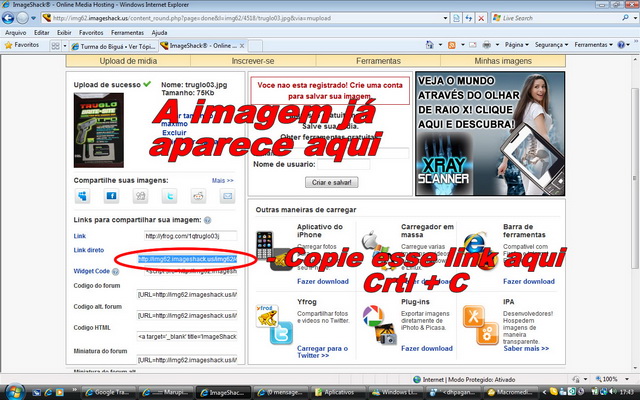The width and height of the screenshot is (640, 400).
Task: Open the Exibir menu
Action: coord(64,33)
